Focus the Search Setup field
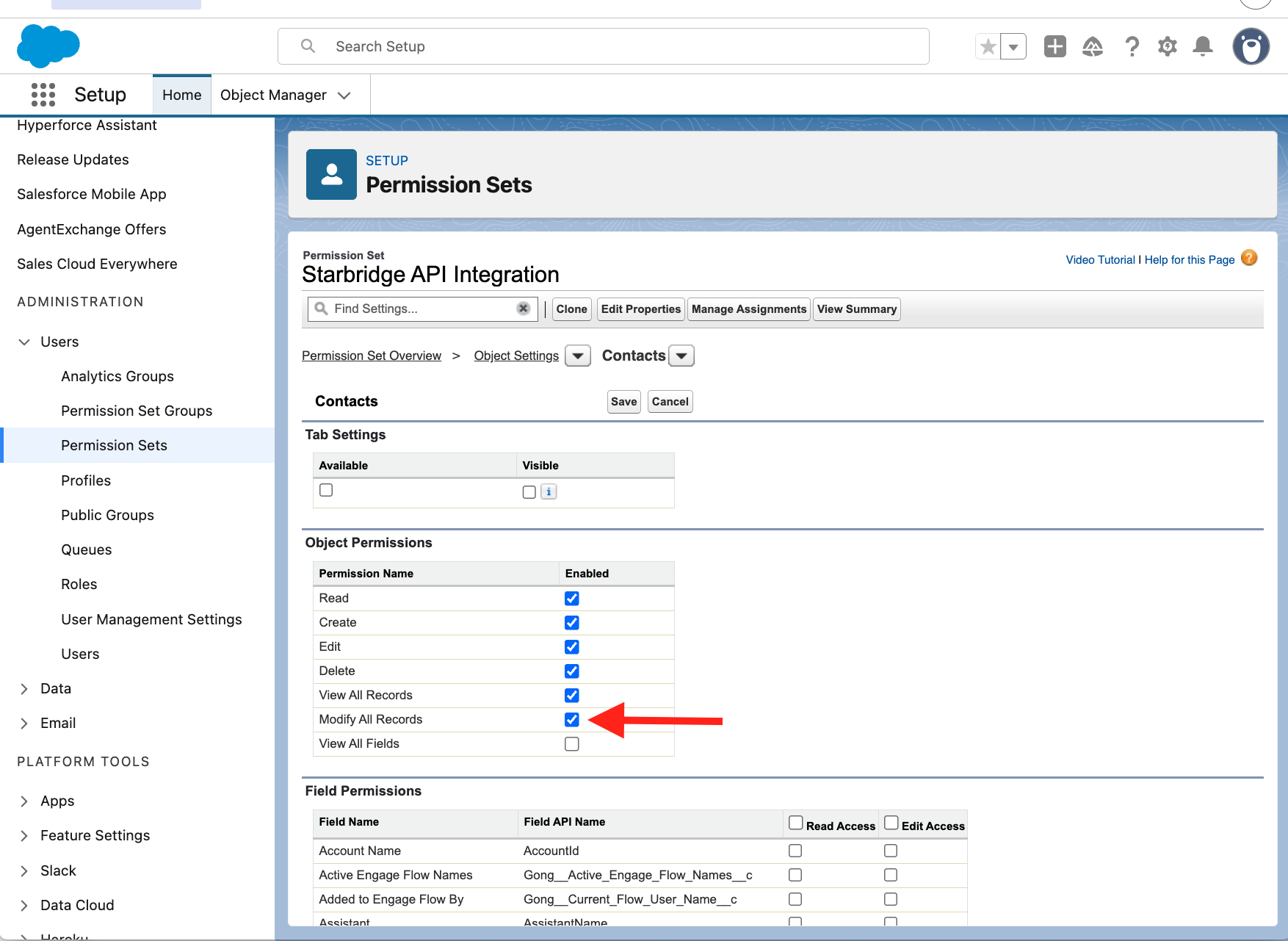Viewport: 1288px width, 941px height. (x=604, y=46)
